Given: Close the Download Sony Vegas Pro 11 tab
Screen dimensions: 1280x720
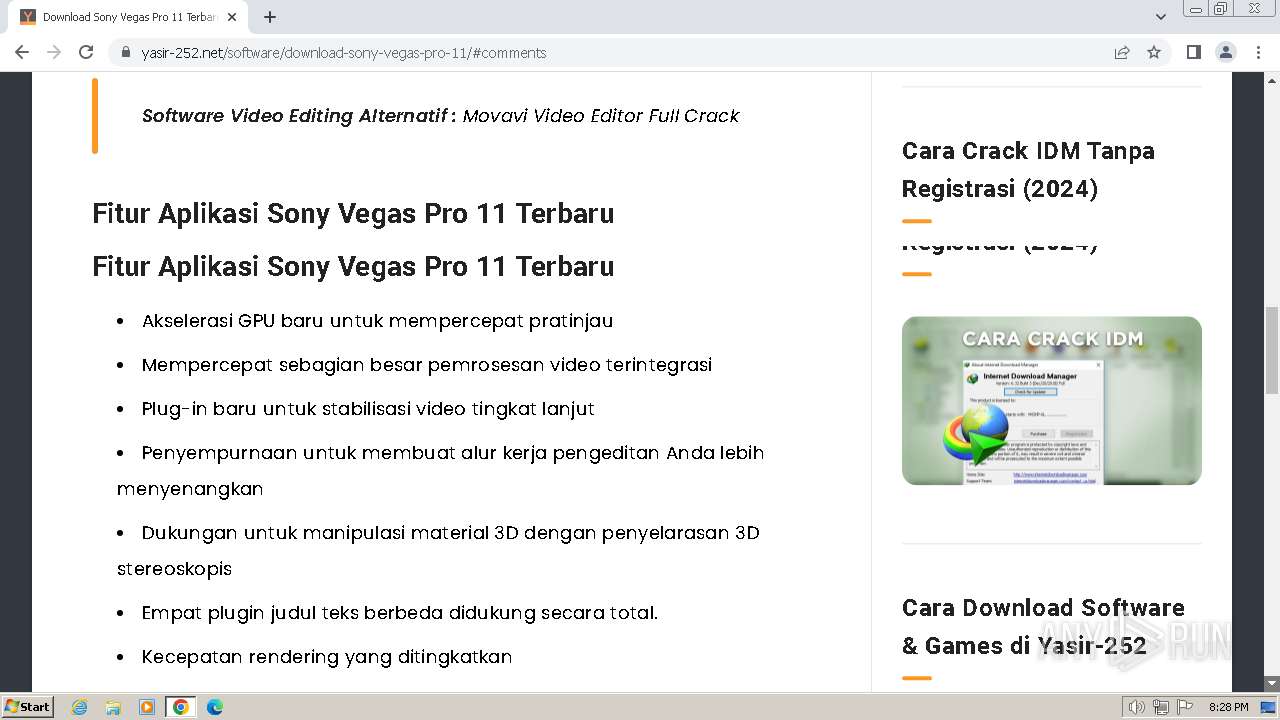Looking at the screenshot, I should [232, 17].
